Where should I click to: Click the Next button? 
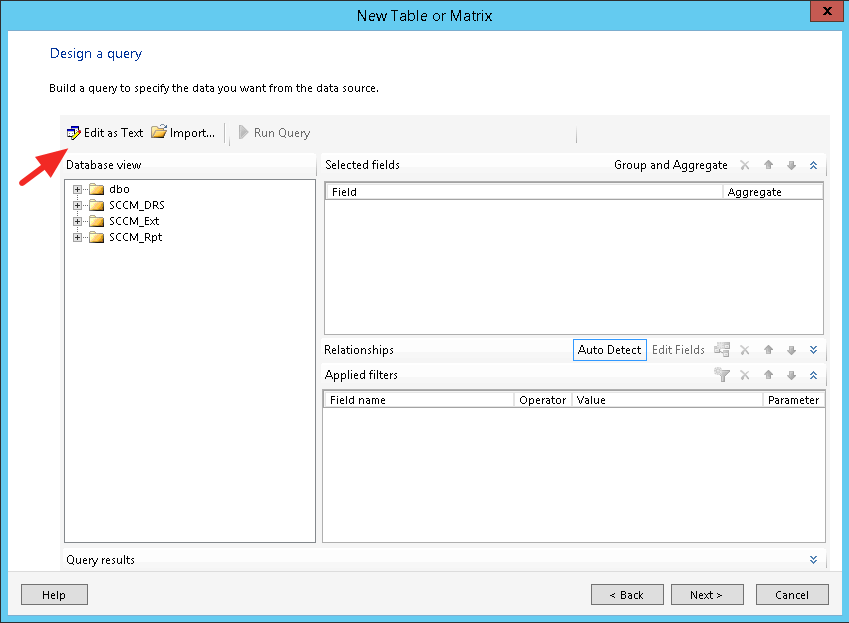705,595
